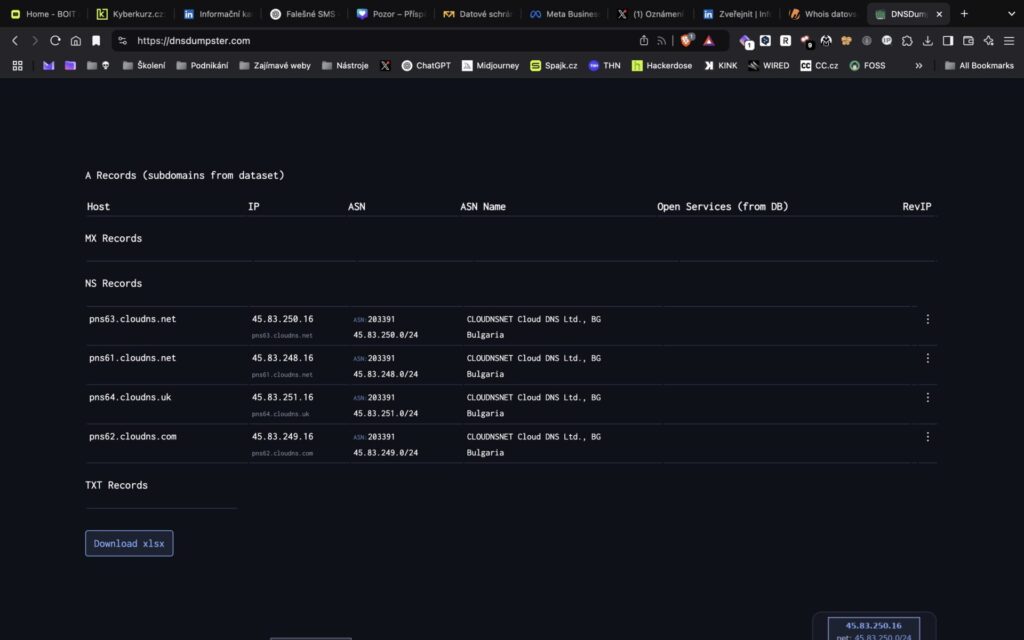Click the host pns64.cloudns.uk

click(x=130, y=397)
